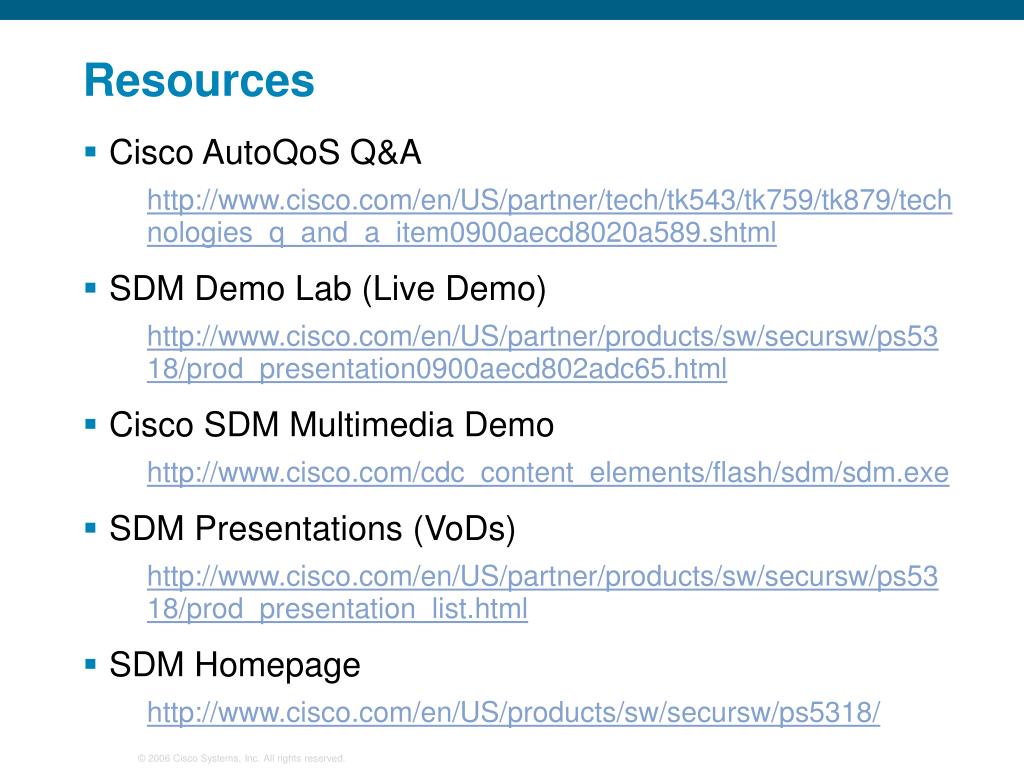Click the second line of the AutoQoS URL
The image size is (1024, 768).
[x=462, y=233]
